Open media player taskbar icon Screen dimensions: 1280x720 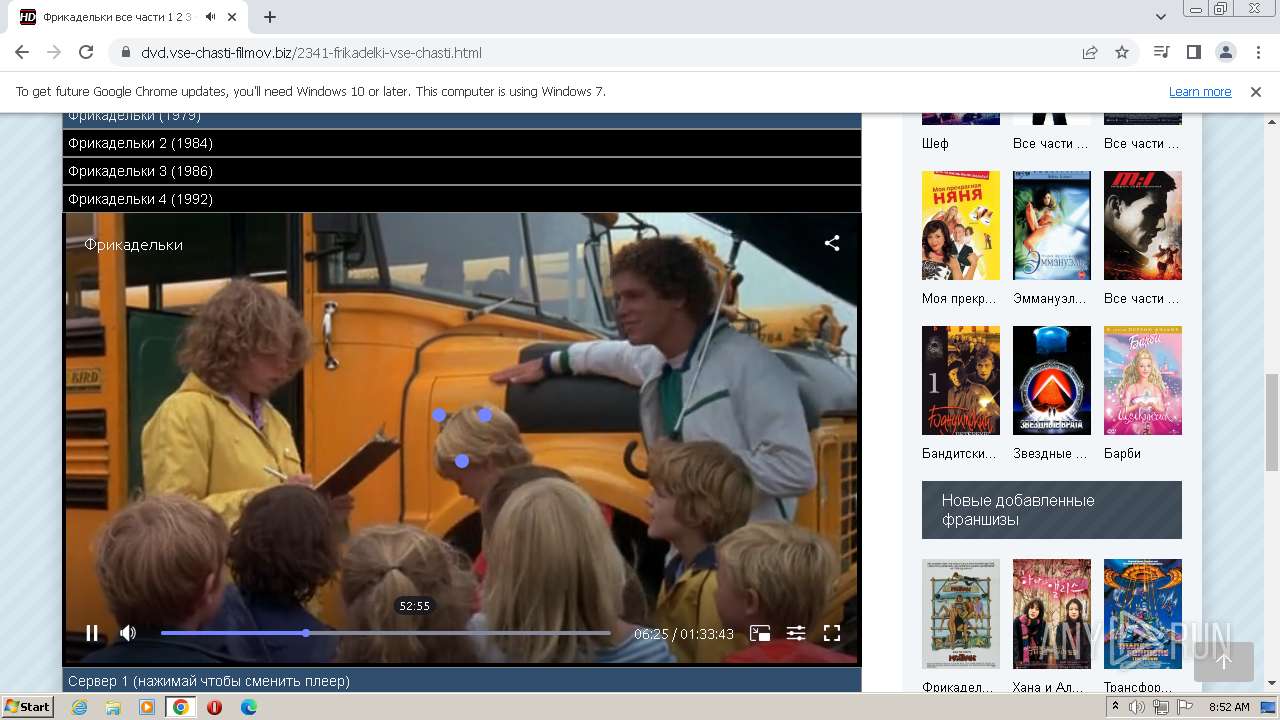pyautogui.click(x=147, y=707)
